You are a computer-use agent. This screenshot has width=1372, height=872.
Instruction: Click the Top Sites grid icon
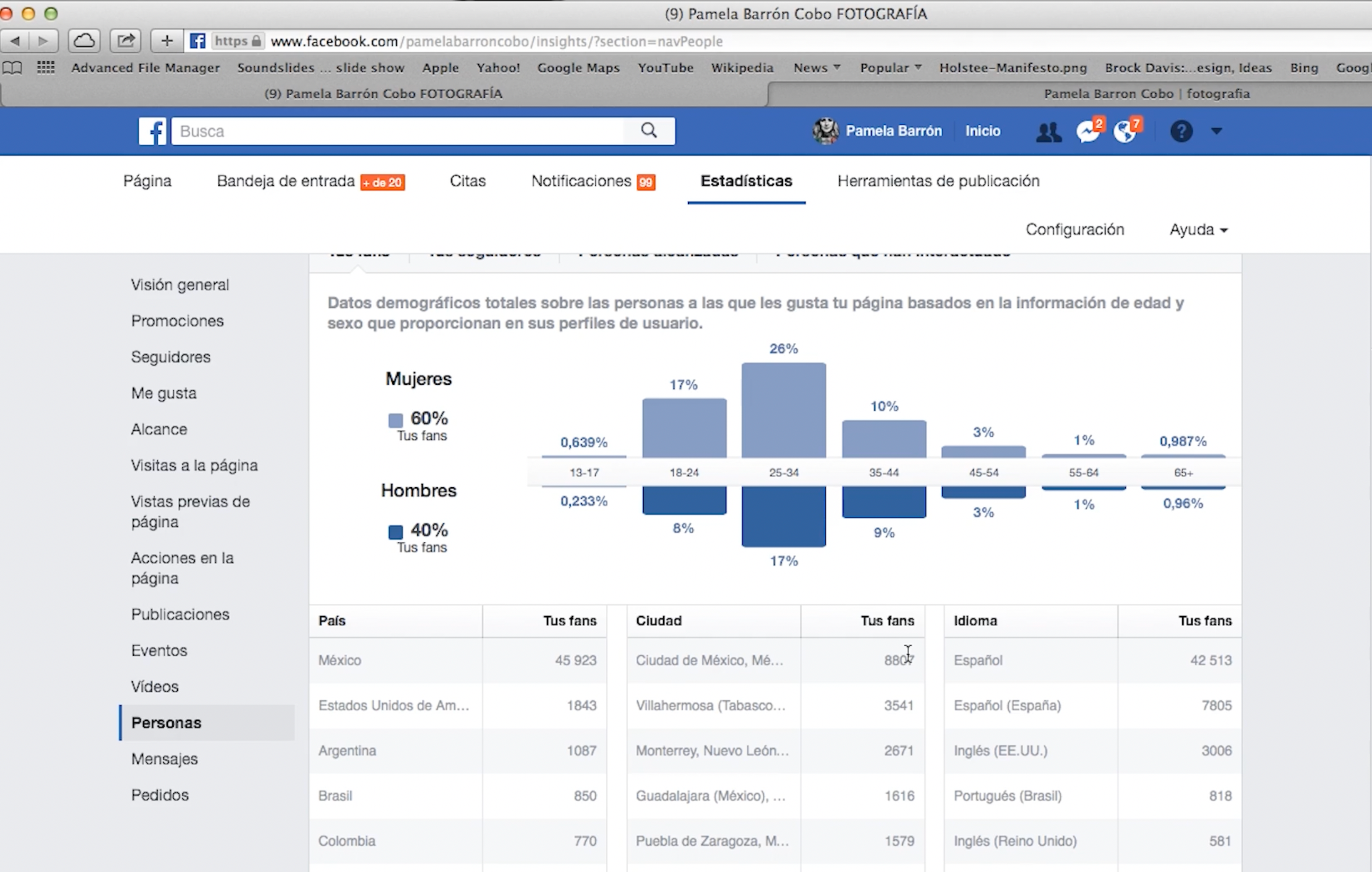pyautogui.click(x=46, y=67)
